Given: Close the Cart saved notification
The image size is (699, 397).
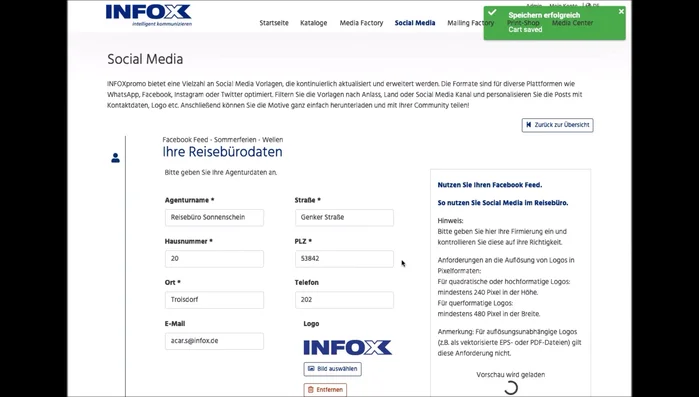Looking at the screenshot, I should (621, 12).
